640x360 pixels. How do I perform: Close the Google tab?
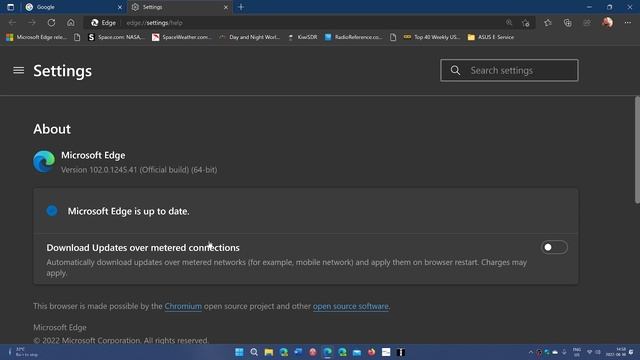[x=120, y=7]
